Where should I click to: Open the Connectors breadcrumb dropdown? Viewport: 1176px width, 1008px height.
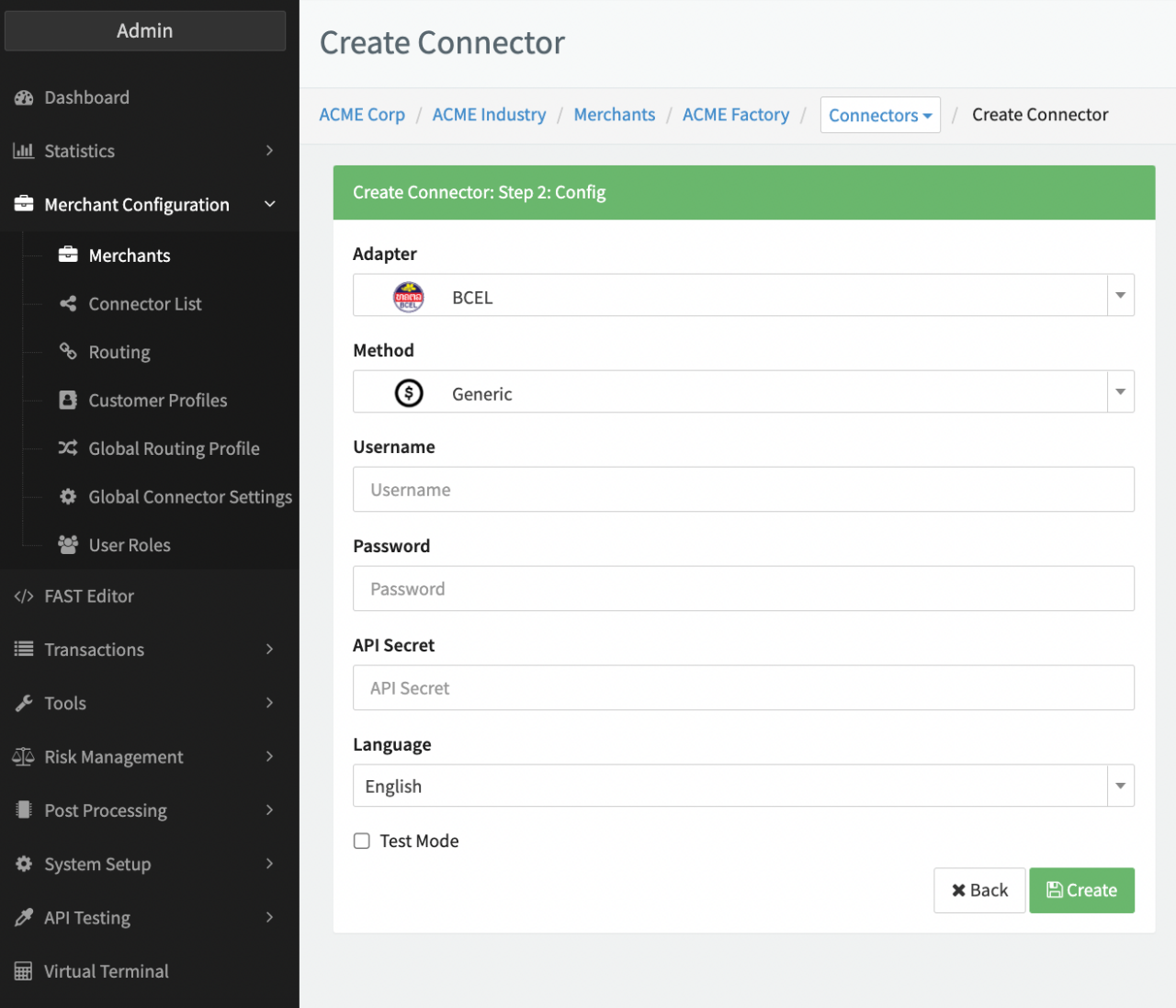[x=879, y=115]
